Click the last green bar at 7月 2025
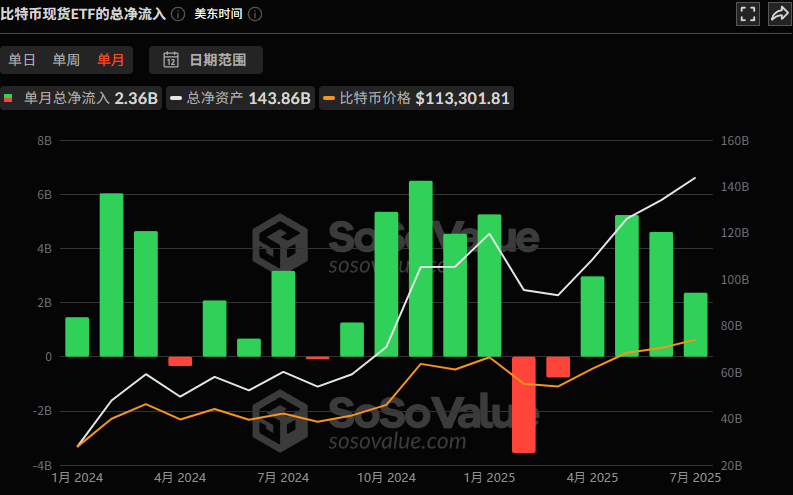Screen dimensions: 793x495 tap(695, 324)
